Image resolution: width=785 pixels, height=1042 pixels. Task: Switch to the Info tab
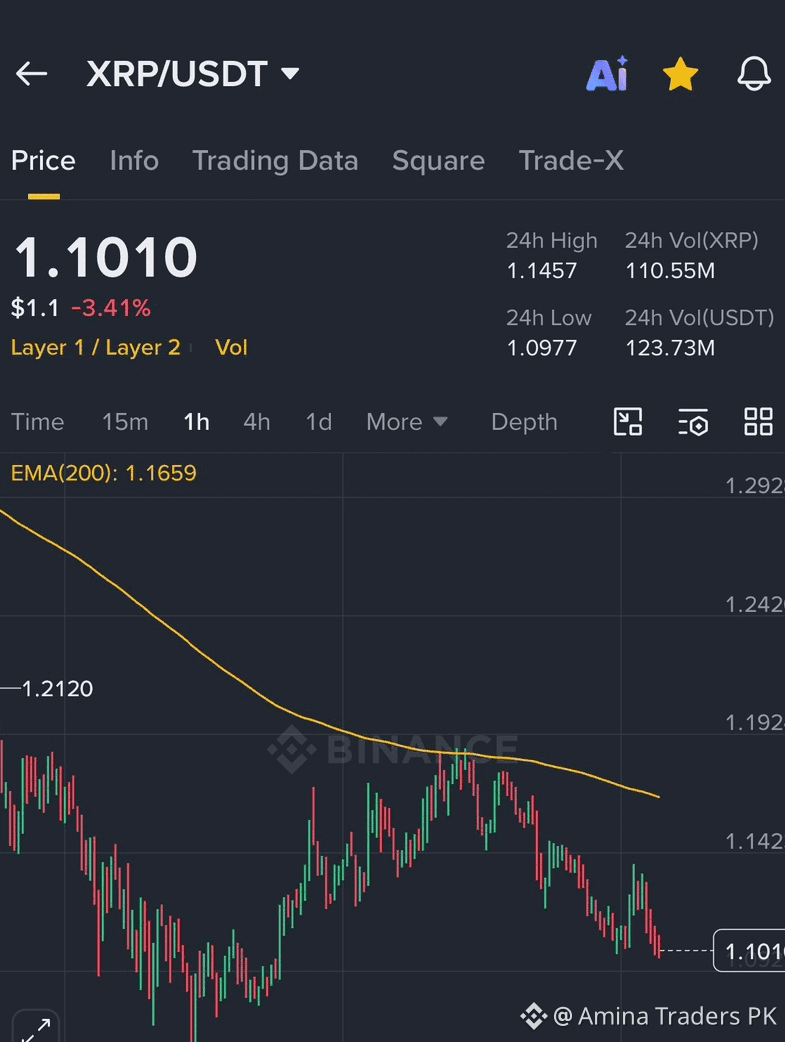(x=134, y=161)
